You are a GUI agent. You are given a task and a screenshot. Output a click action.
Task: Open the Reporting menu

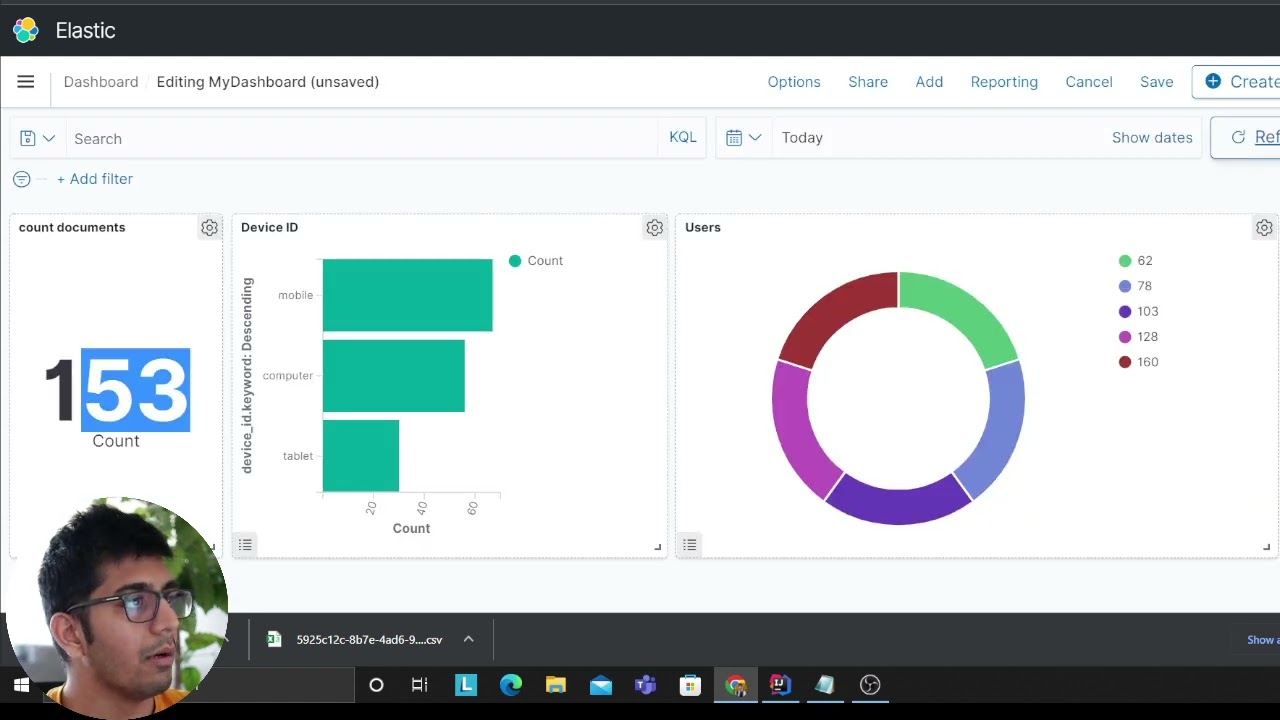1004,82
